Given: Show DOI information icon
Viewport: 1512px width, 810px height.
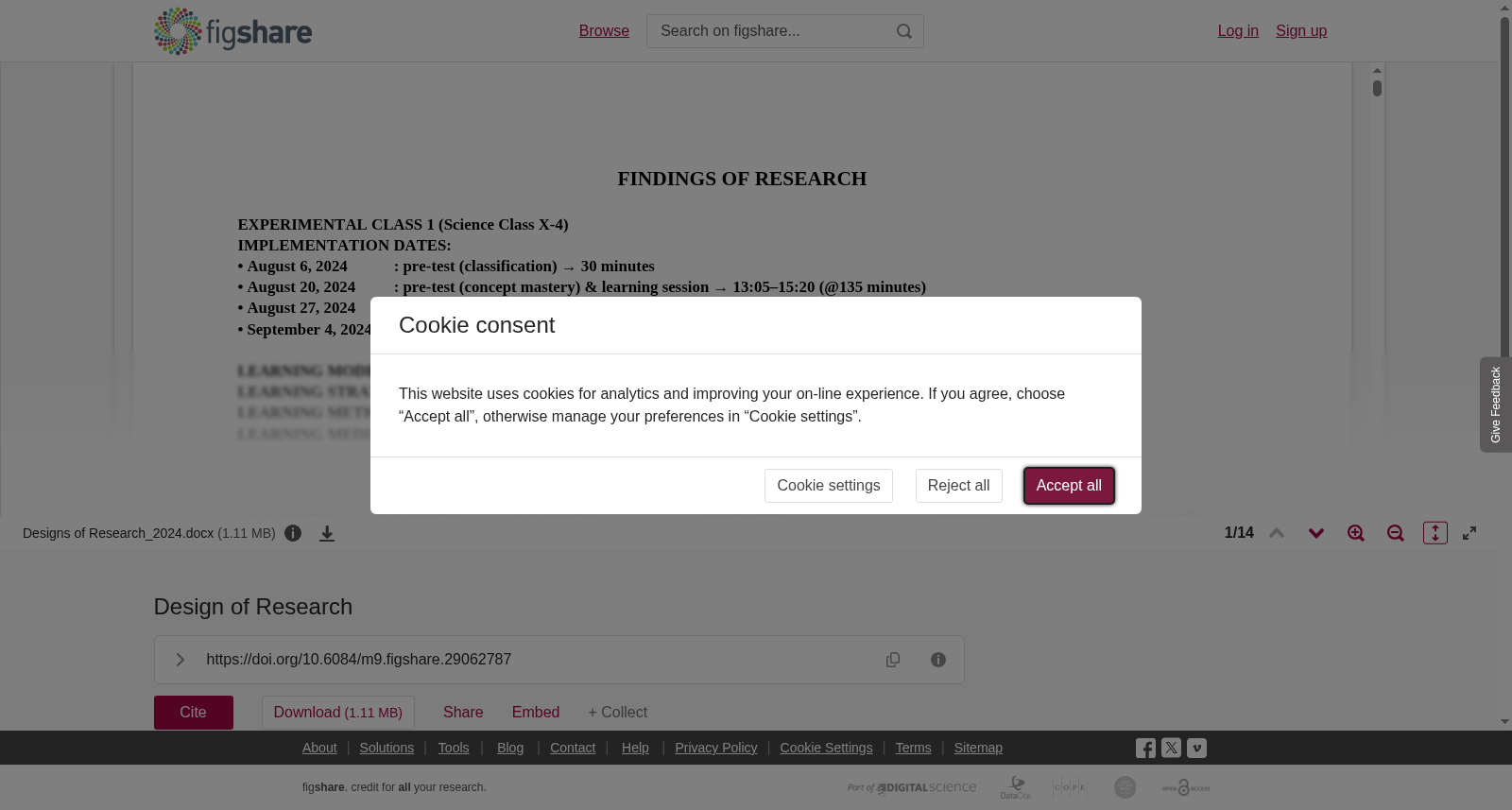Looking at the screenshot, I should (x=938, y=660).
